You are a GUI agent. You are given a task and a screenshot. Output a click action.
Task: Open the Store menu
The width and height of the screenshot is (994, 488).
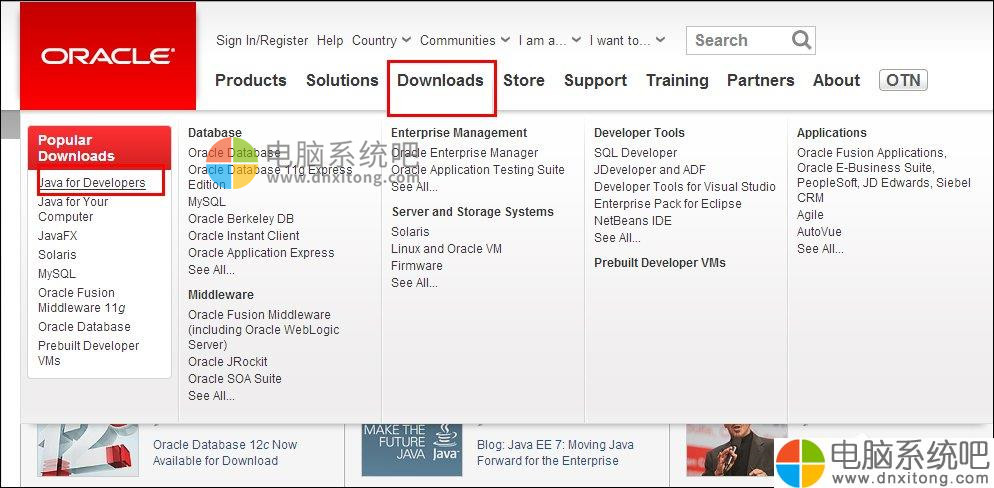524,80
